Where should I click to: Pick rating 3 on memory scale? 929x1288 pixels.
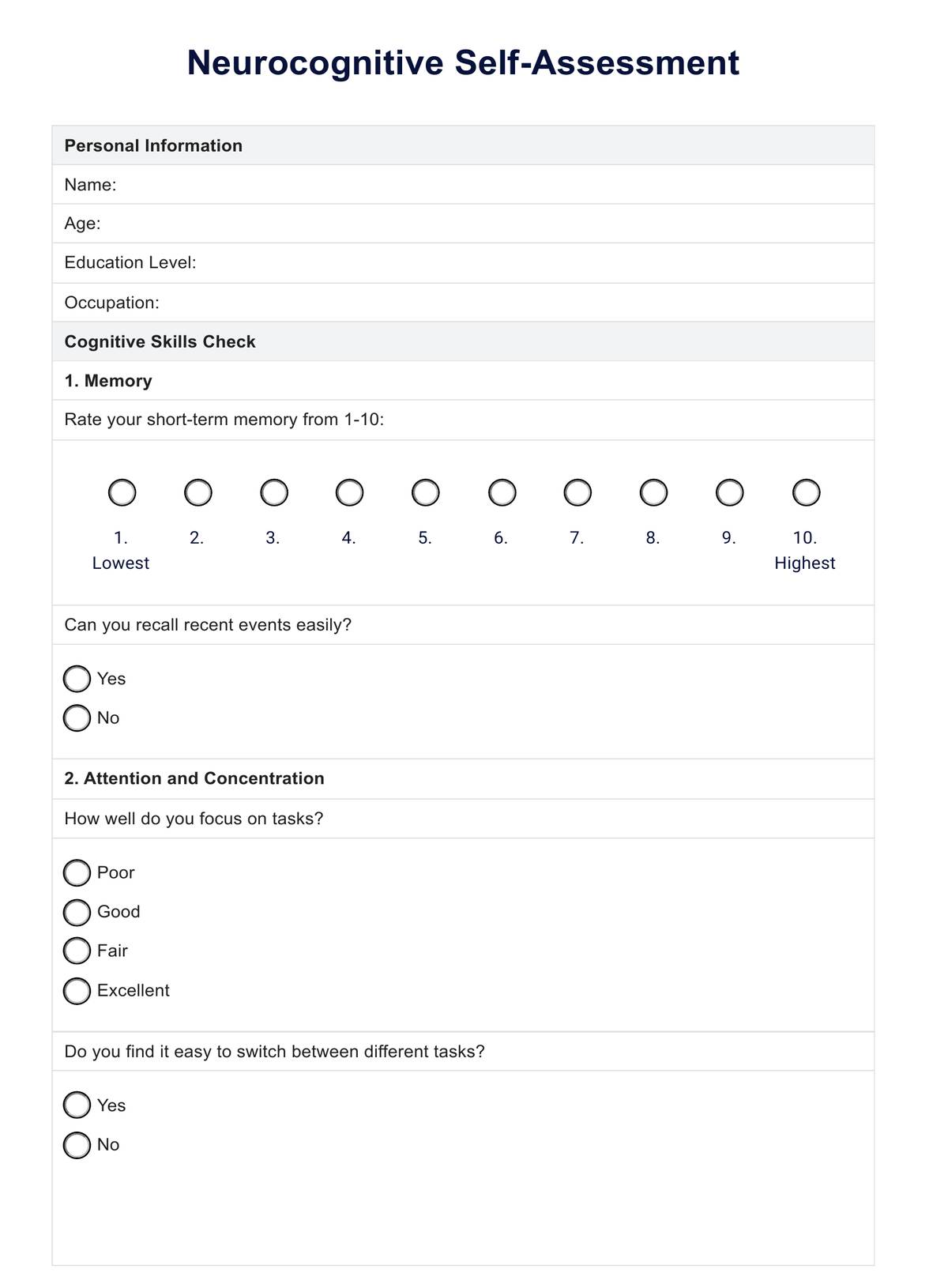pyautogui.click(x=273, y=493)
